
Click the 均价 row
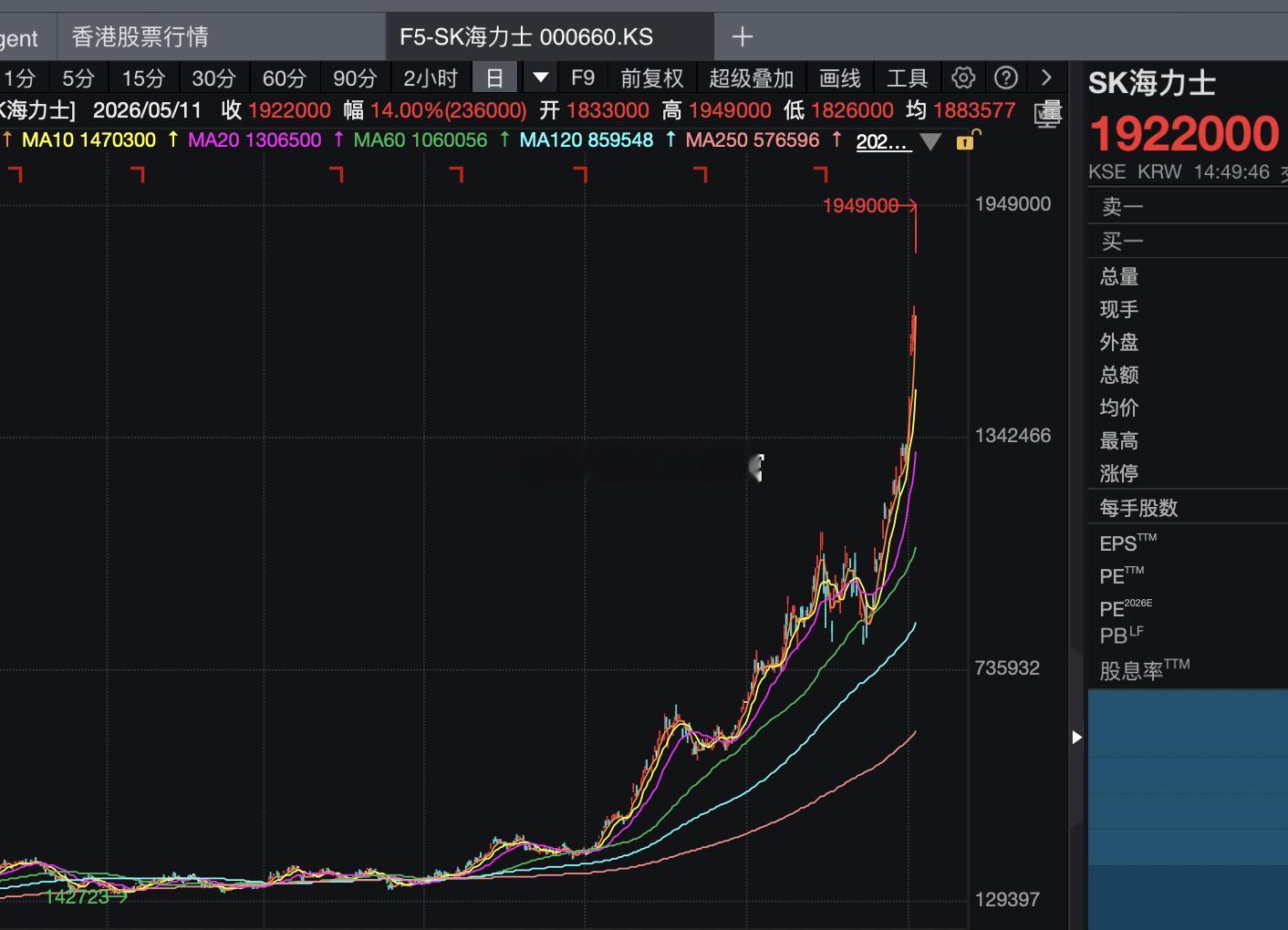click(x=1188, y=408)
